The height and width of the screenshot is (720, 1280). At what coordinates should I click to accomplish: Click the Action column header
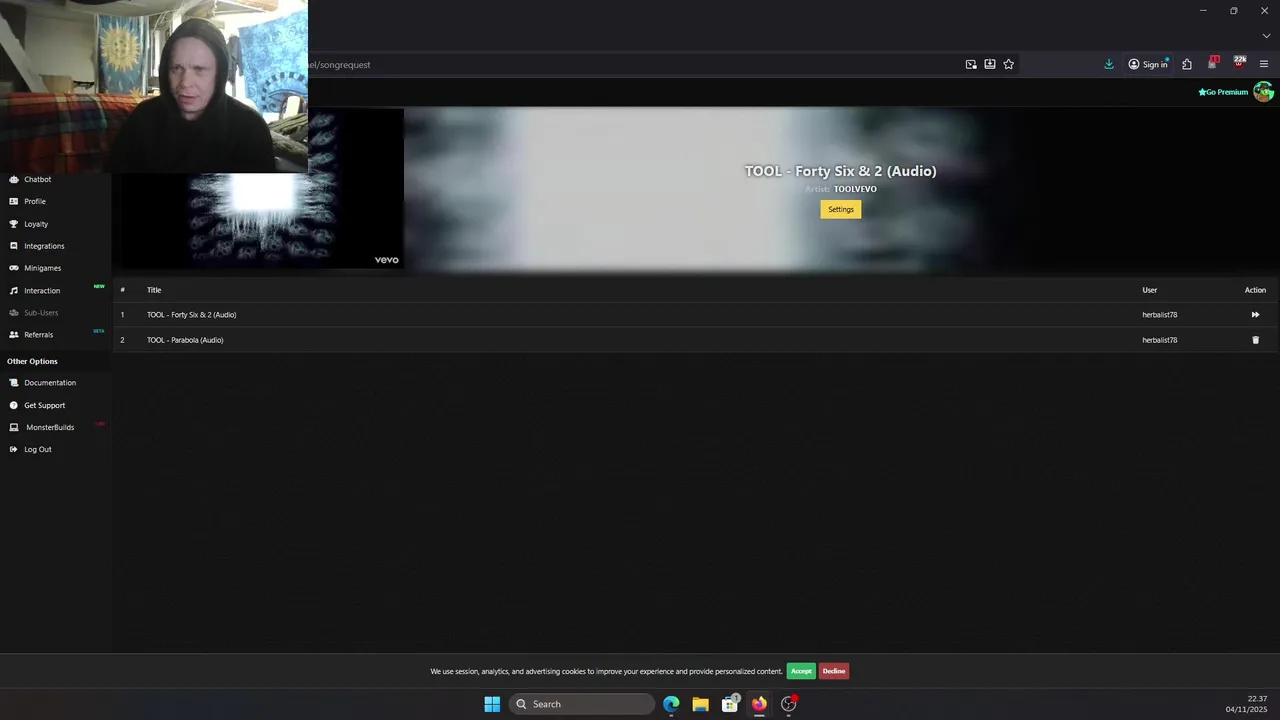coord(1255,290)
